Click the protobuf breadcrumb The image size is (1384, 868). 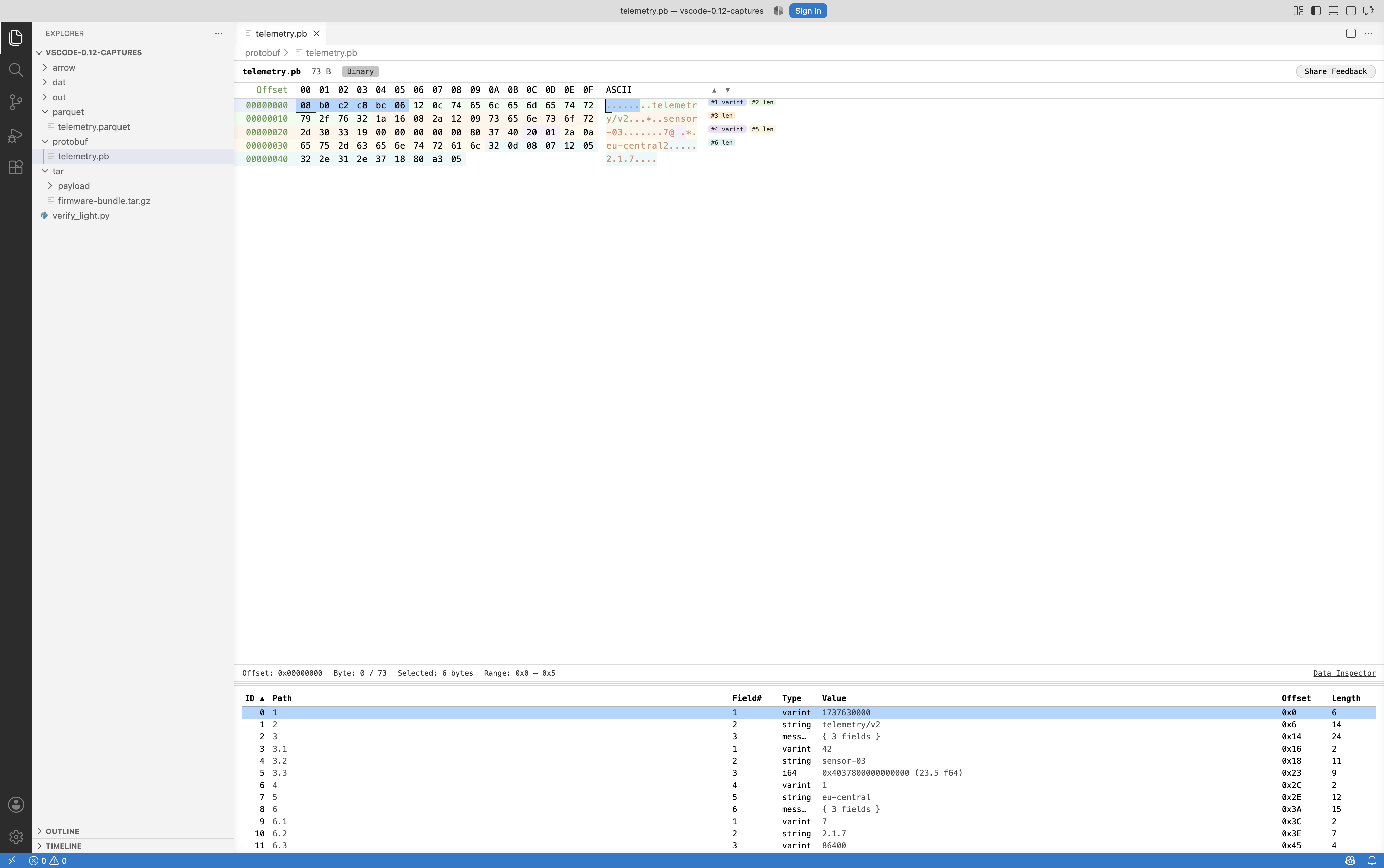tap(263, 53)
